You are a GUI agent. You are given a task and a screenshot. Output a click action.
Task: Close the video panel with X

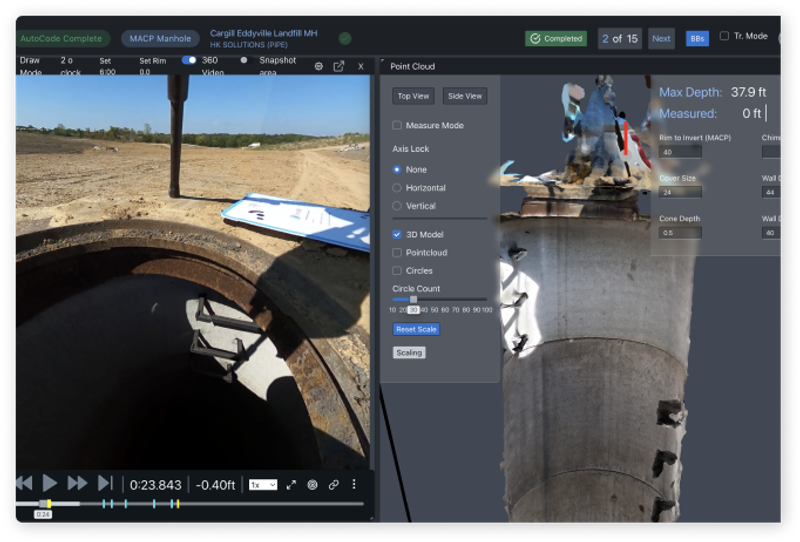(361, 66)
